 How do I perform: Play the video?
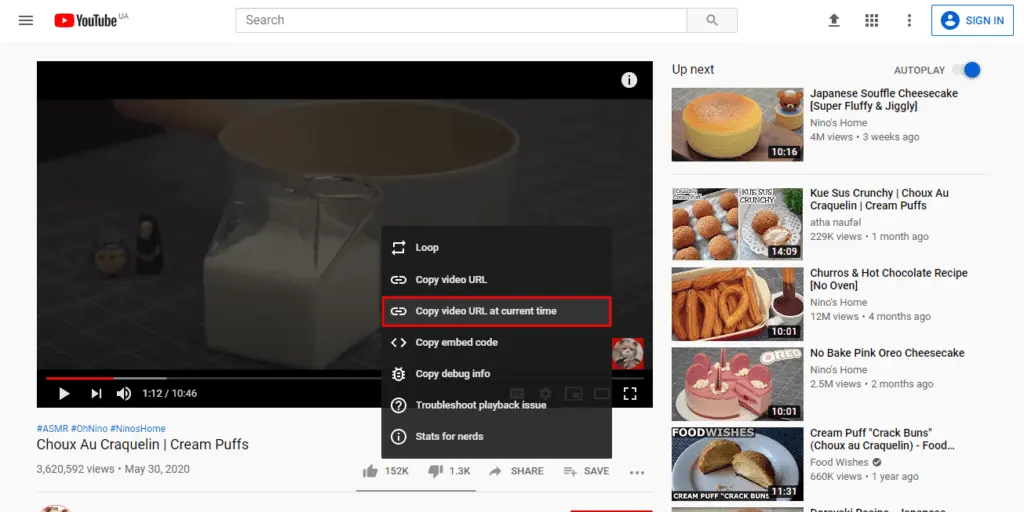point(64,393)
